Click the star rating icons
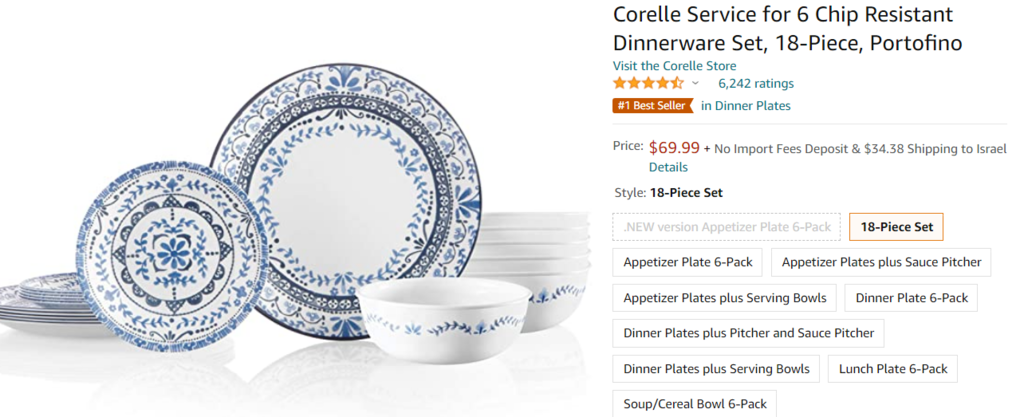This screenshot has height=417, width=1024. click(x=648, y=83)
